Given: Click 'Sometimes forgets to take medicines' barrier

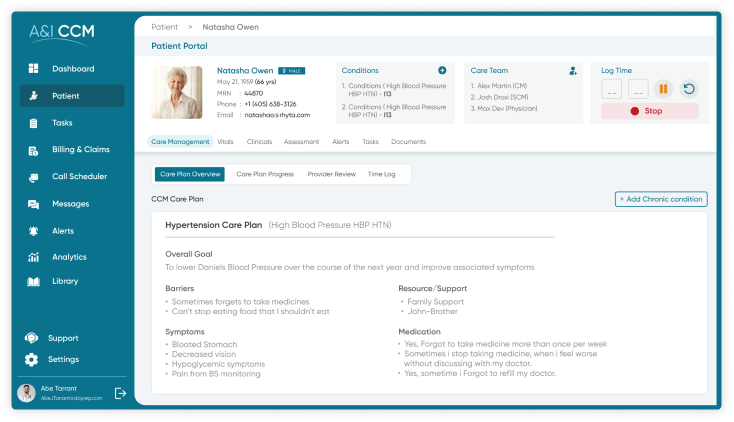Looking at the screenshot, I should (241, 302).
